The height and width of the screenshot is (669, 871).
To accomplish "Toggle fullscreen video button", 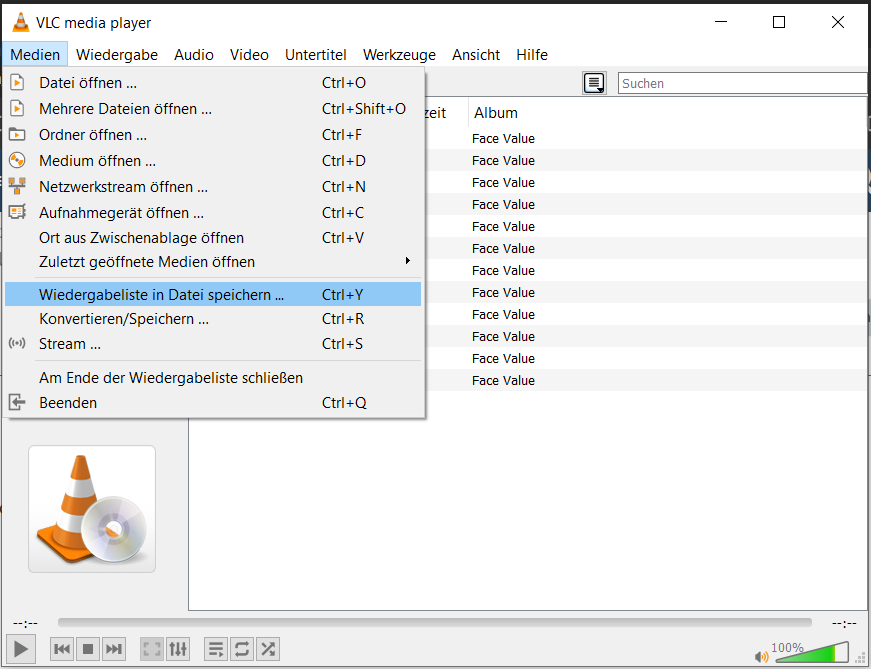I will pos(152,648).
